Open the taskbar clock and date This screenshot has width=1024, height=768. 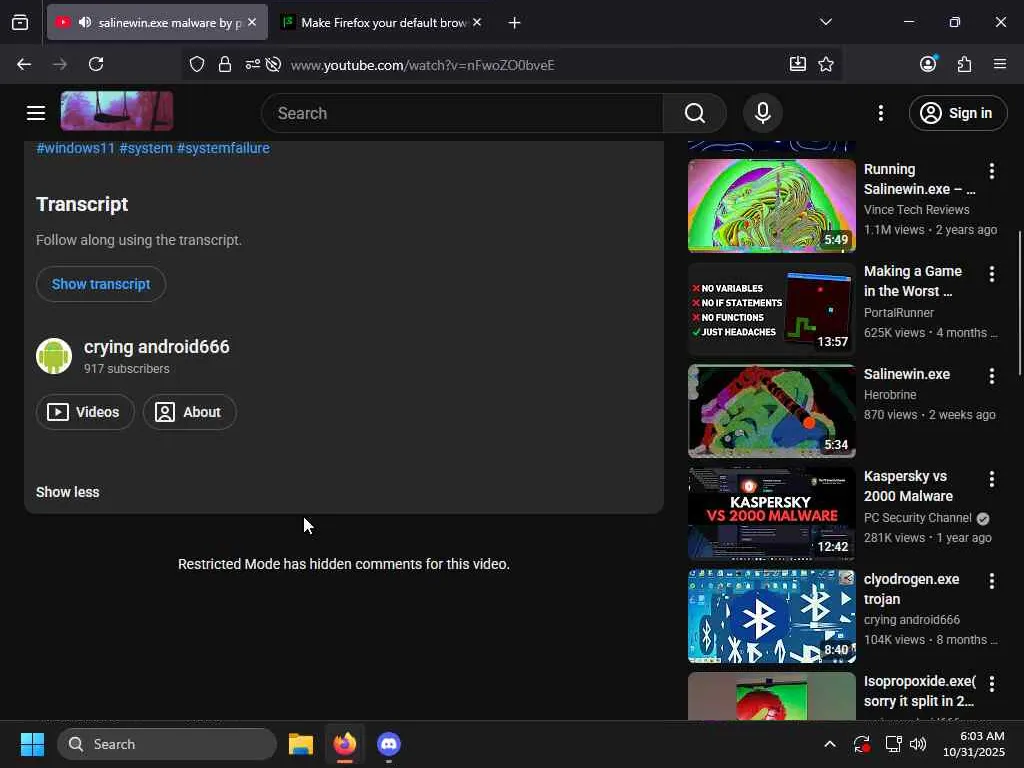[974, 744]
